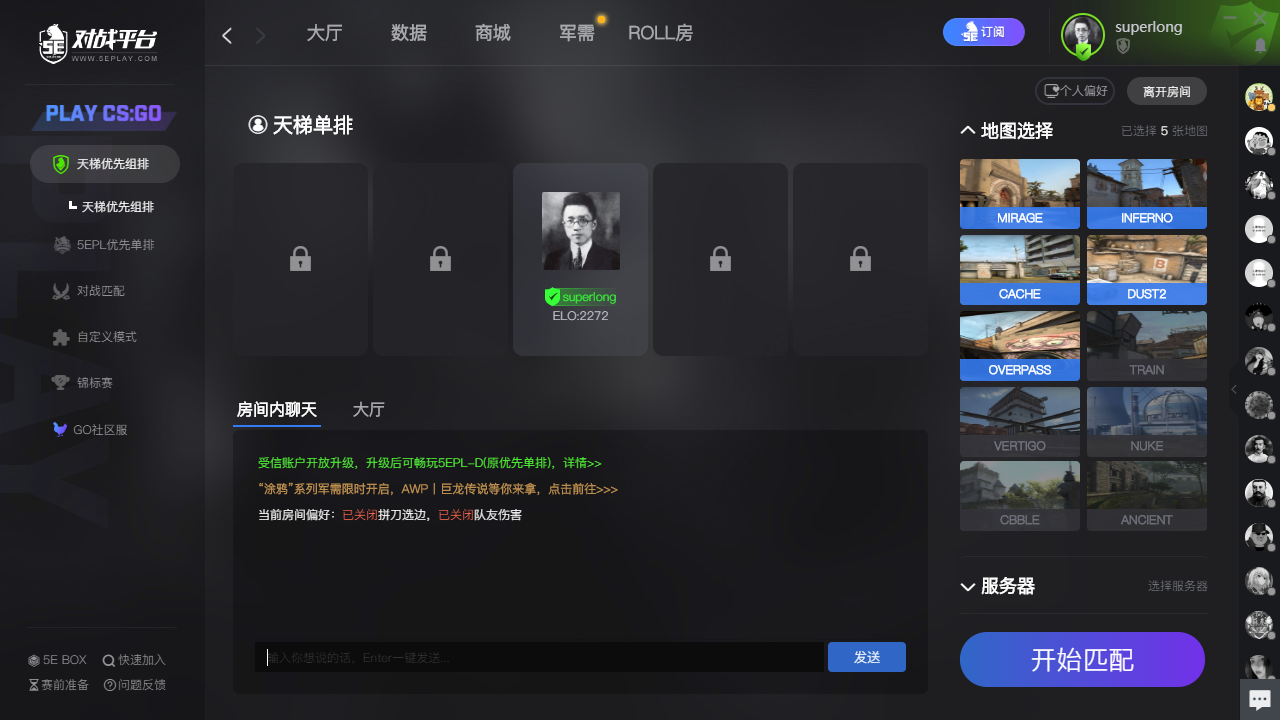
Task: Open superlong profile avatar in header
Action: (1083, 35)
